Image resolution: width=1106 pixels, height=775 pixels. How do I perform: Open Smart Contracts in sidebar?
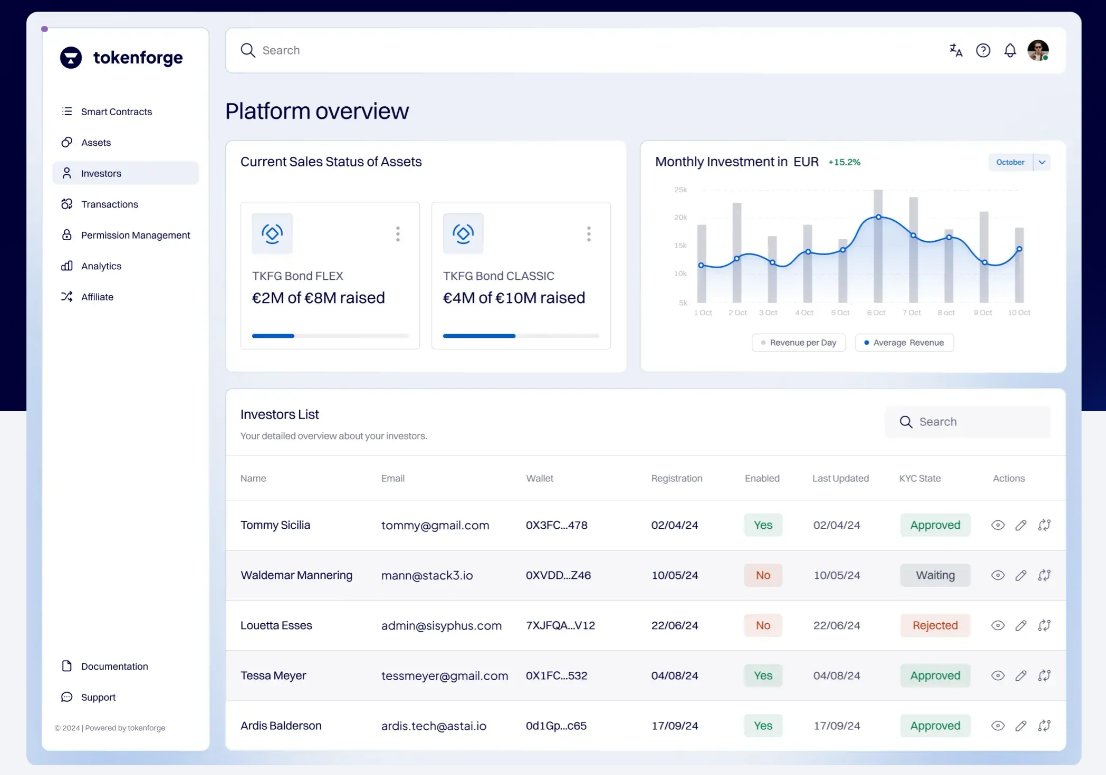126,111
